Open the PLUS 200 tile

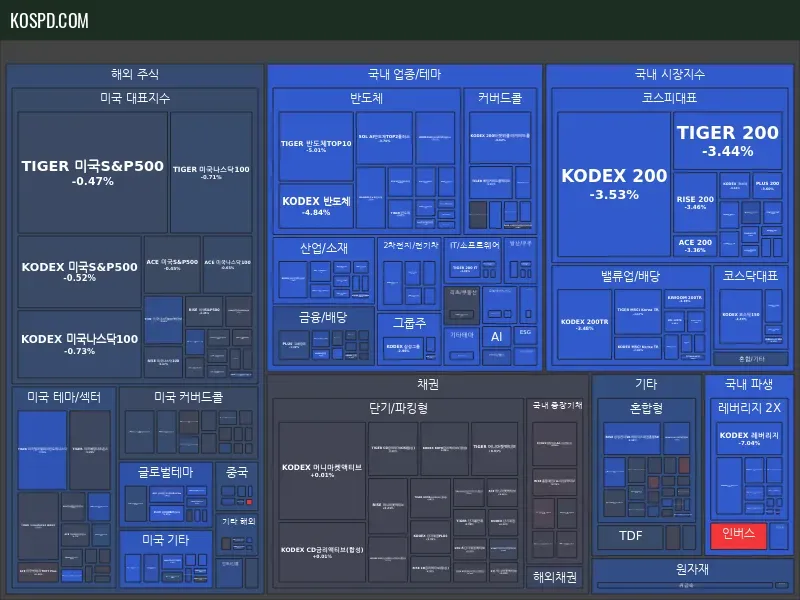click(x=767, y=185)
